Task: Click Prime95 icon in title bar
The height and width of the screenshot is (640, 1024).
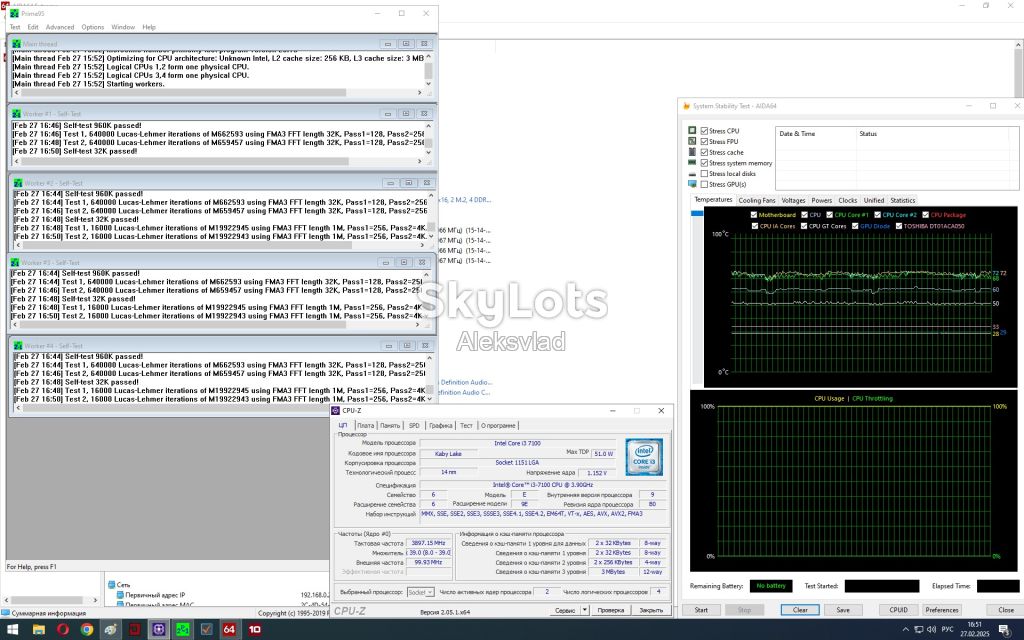Action: pos(14,13)
